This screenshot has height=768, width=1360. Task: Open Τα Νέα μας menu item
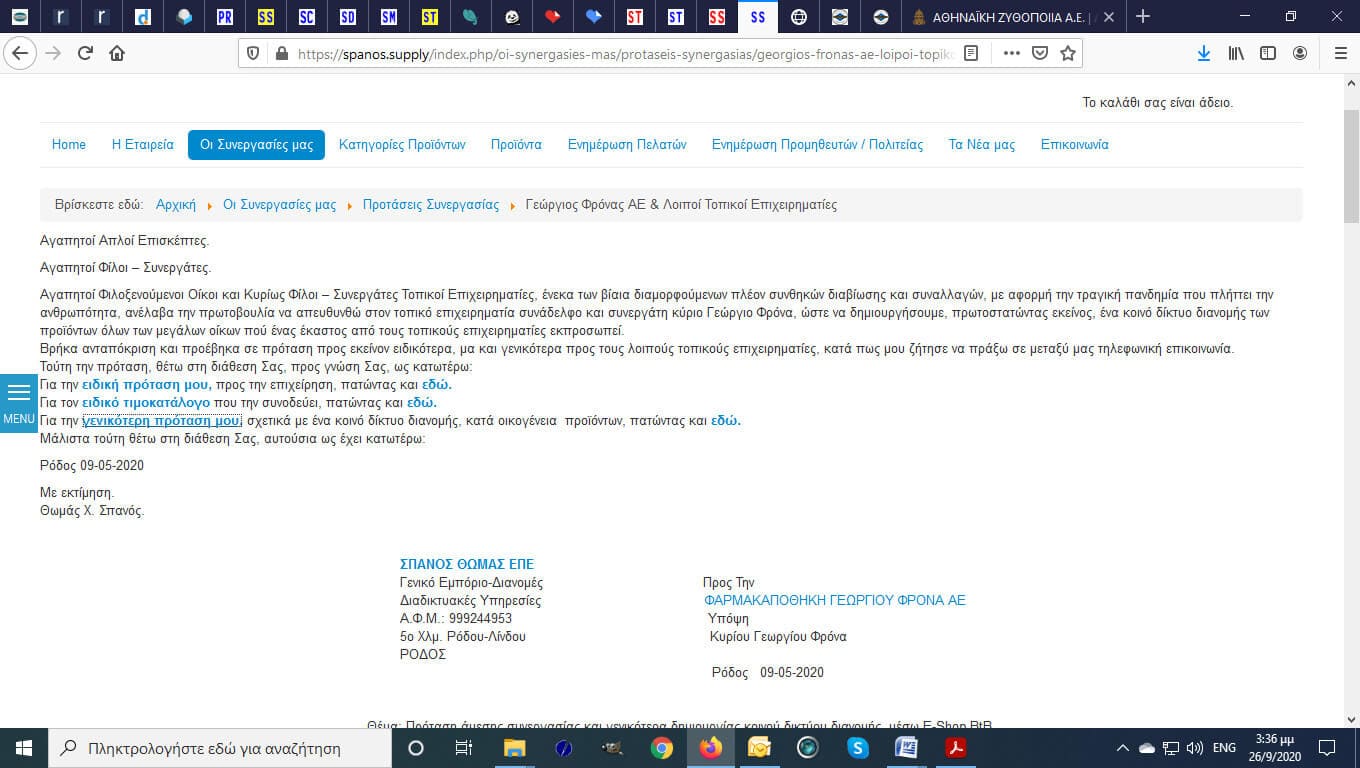(x=982, y=144)
